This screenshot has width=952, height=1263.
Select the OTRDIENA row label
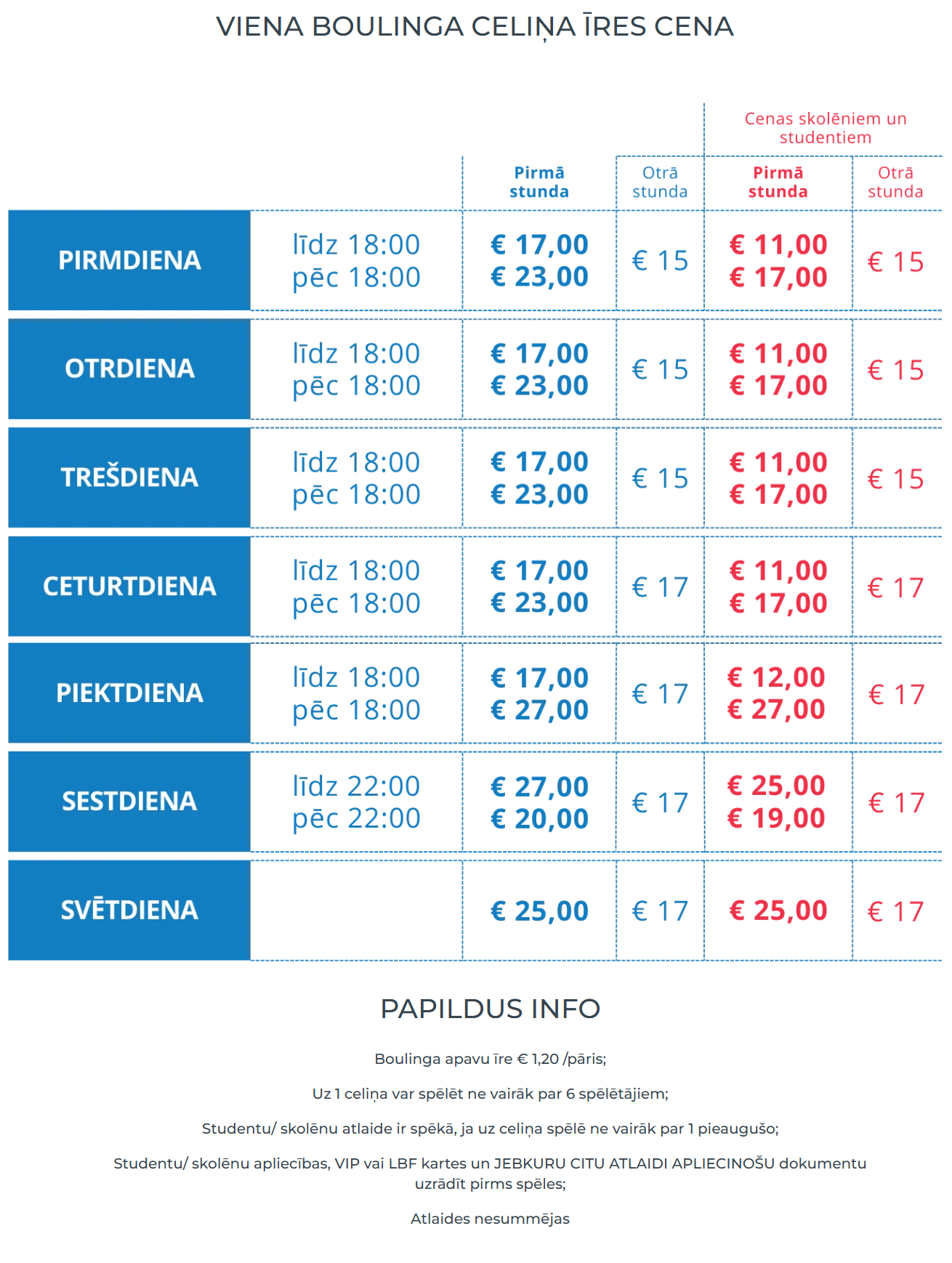point(129,368)
